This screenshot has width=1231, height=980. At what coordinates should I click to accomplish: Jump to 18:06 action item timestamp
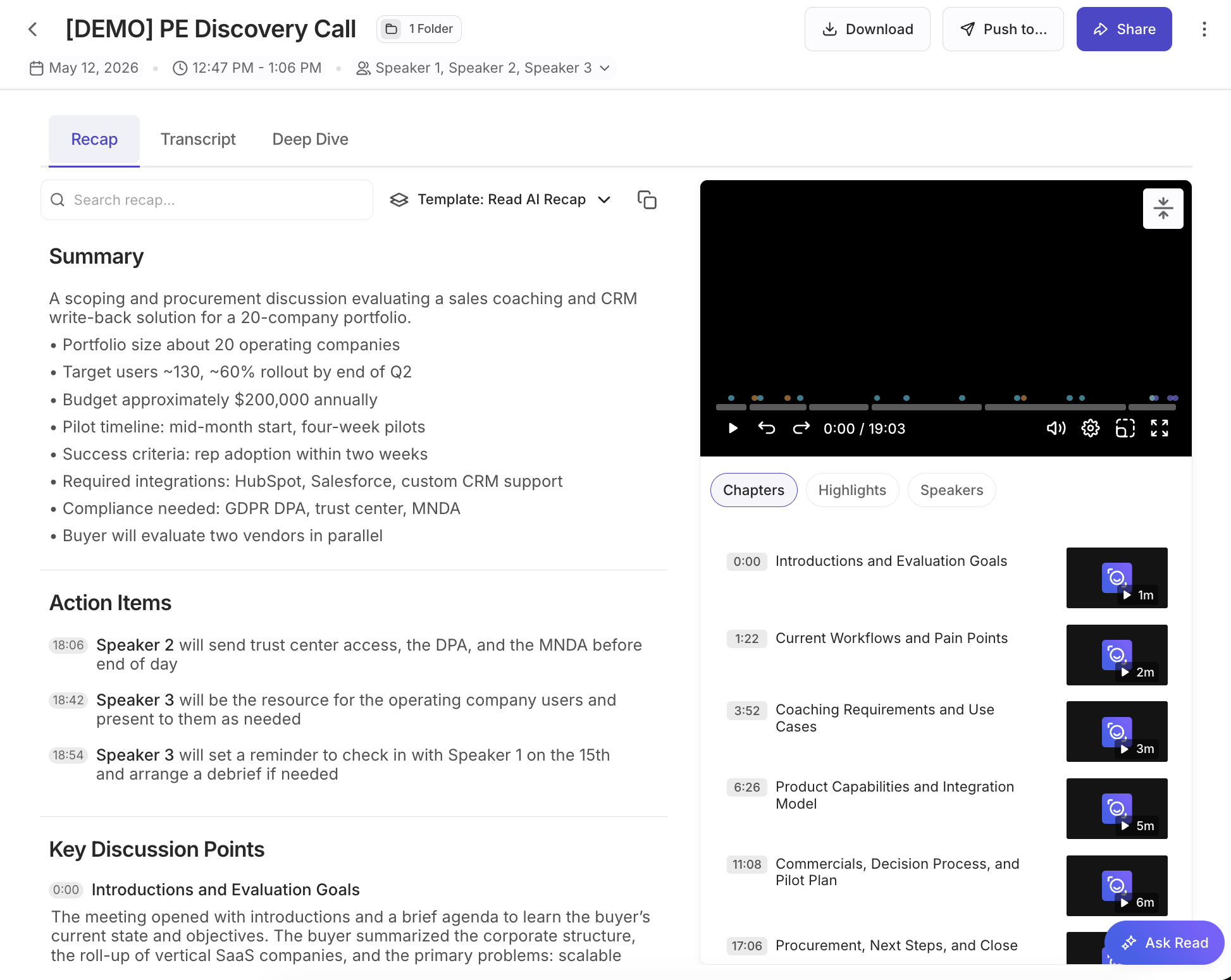(x=68, y=645)
